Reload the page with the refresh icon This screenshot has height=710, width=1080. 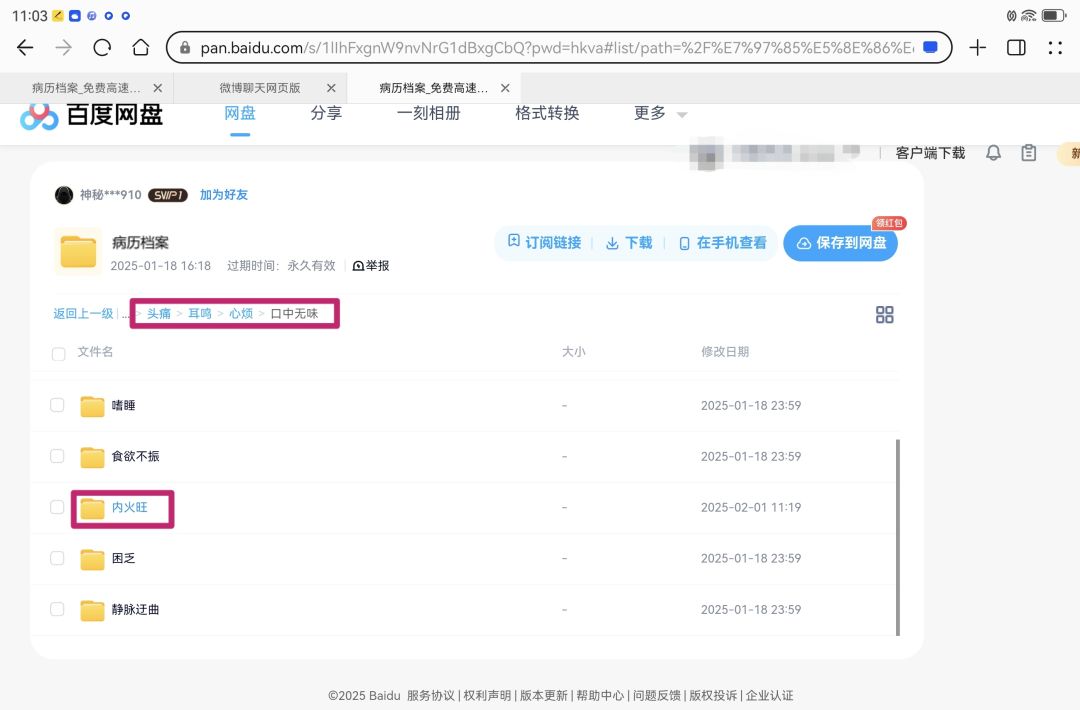[102, 48]
